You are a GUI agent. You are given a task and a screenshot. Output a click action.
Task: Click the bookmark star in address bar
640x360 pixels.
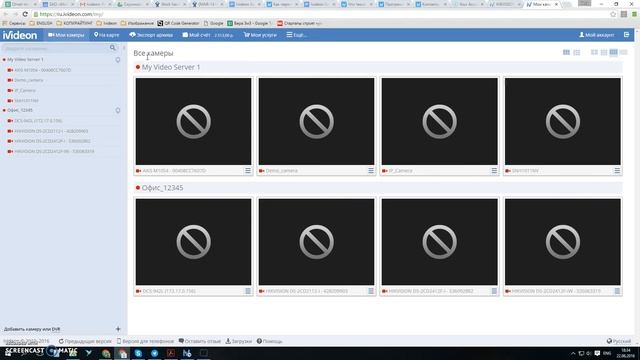point(613,14)
